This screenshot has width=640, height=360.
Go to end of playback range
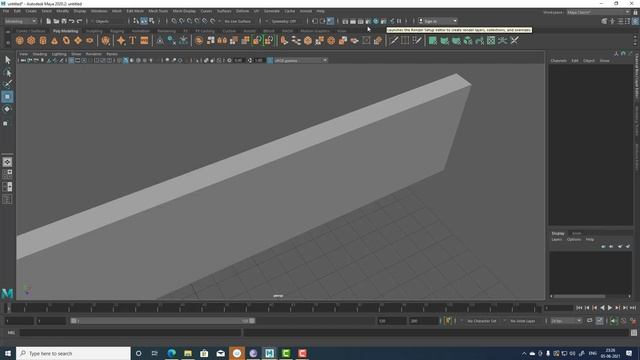point(633,308)
